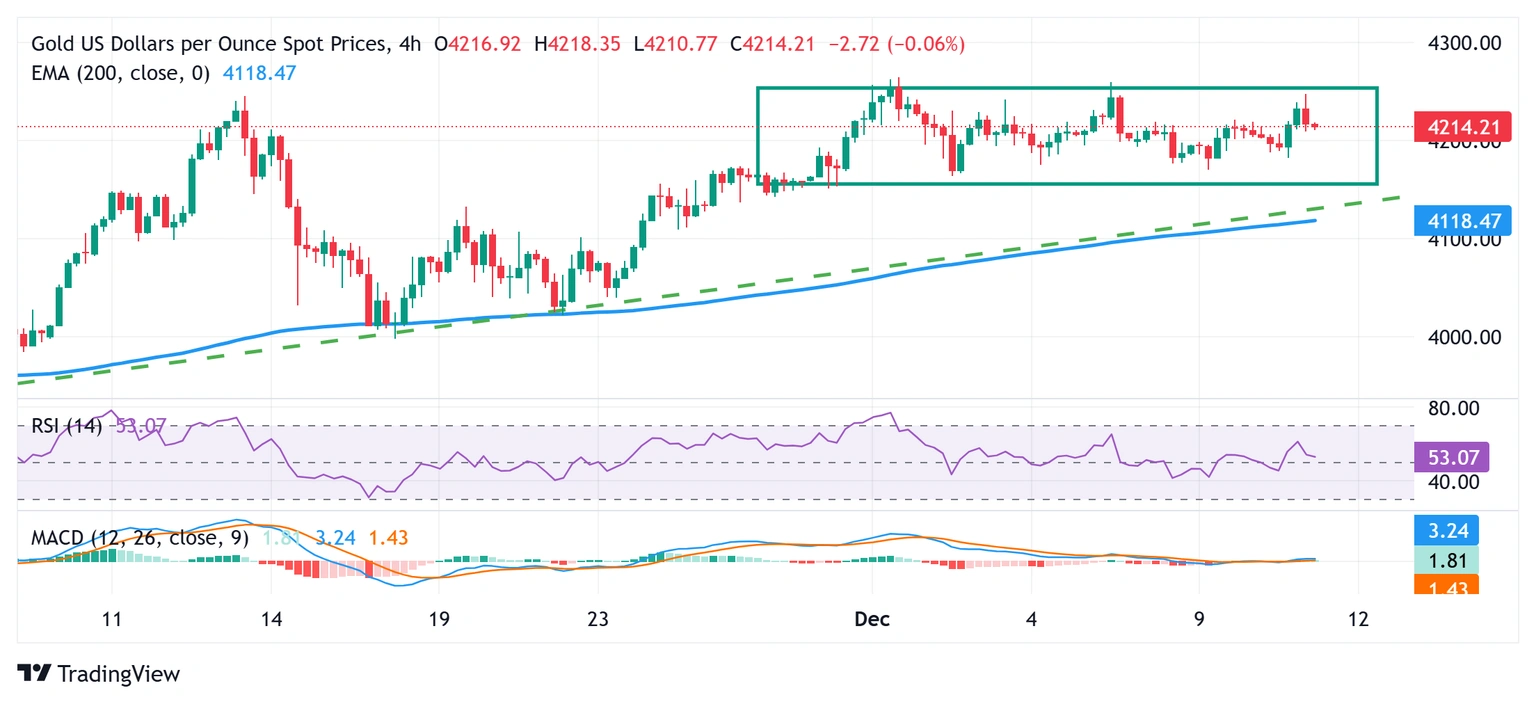This screenshot has height=704, width=1536.
Task: Click the purple 53.07 RSI value tag
Action: [x=1452, y=457]
